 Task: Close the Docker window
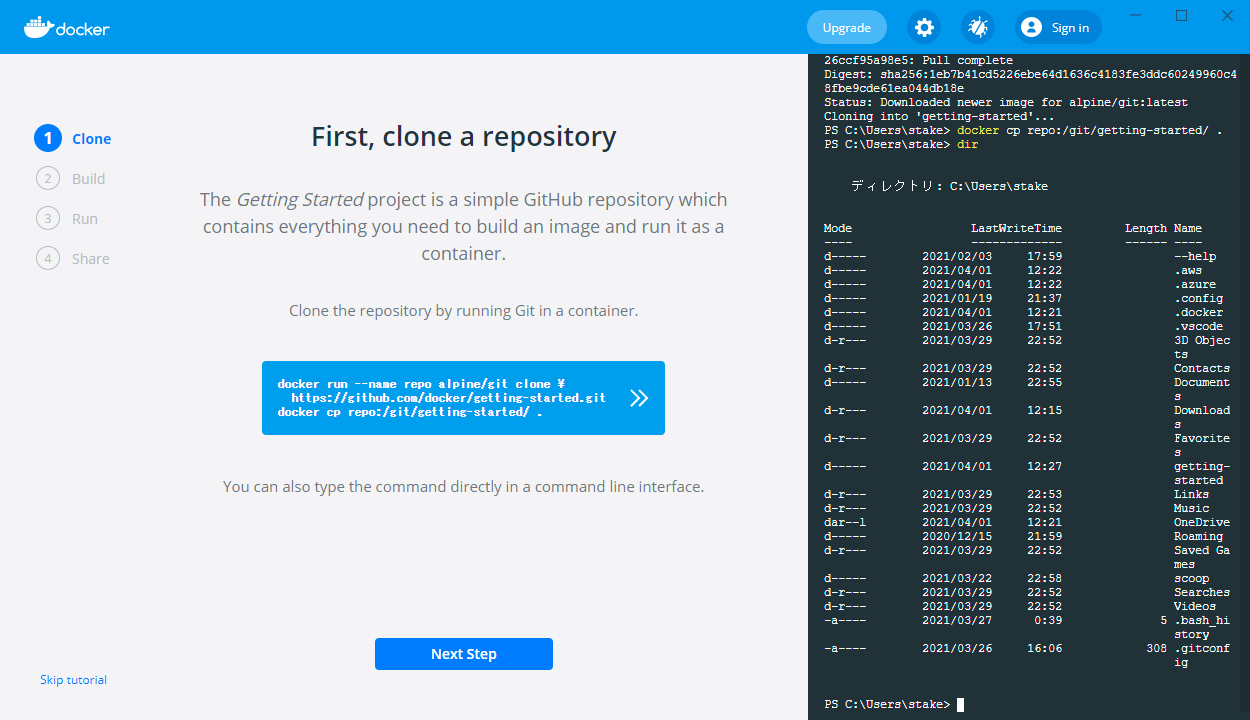coord(1227,15)
